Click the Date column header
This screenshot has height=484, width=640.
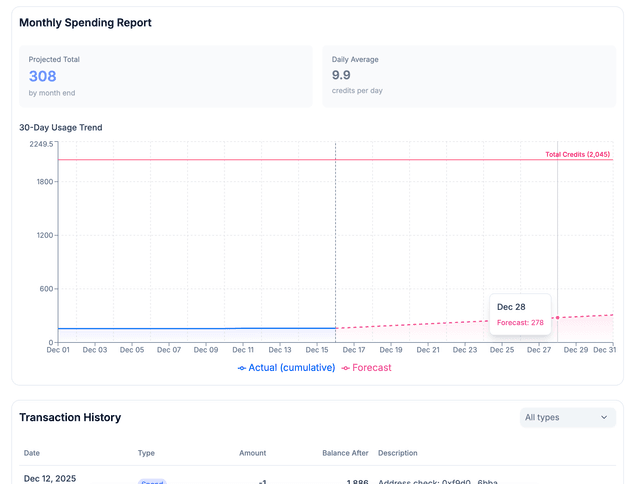[32, 453]
